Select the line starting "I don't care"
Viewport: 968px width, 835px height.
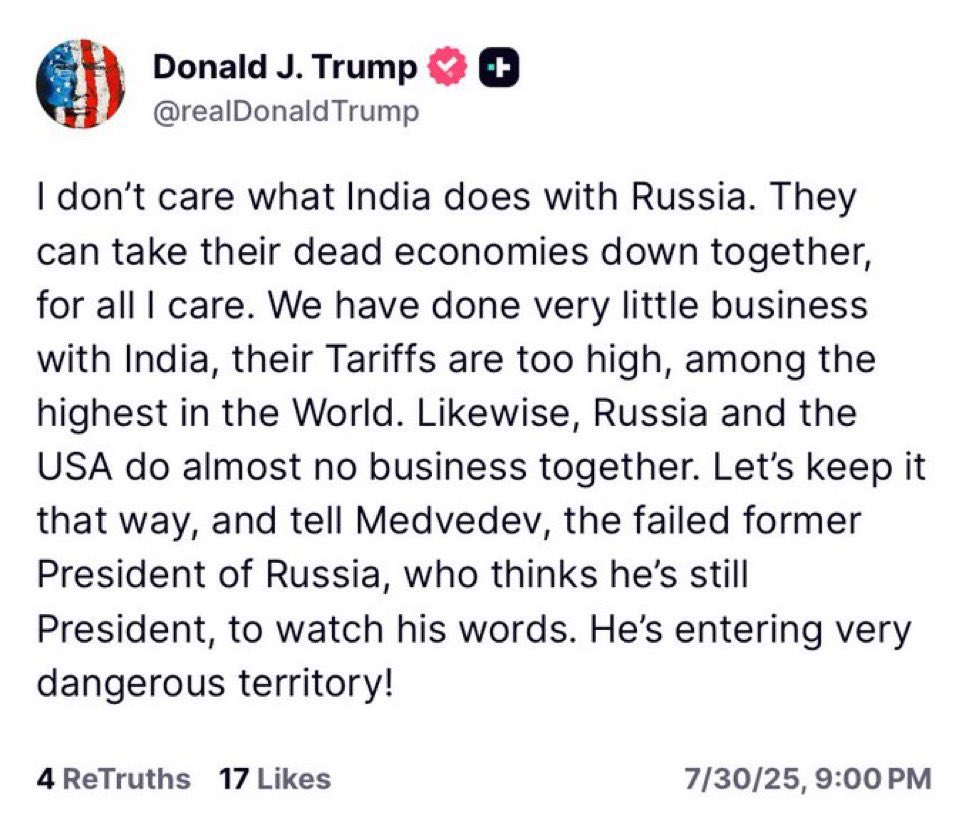pos(447,197)
